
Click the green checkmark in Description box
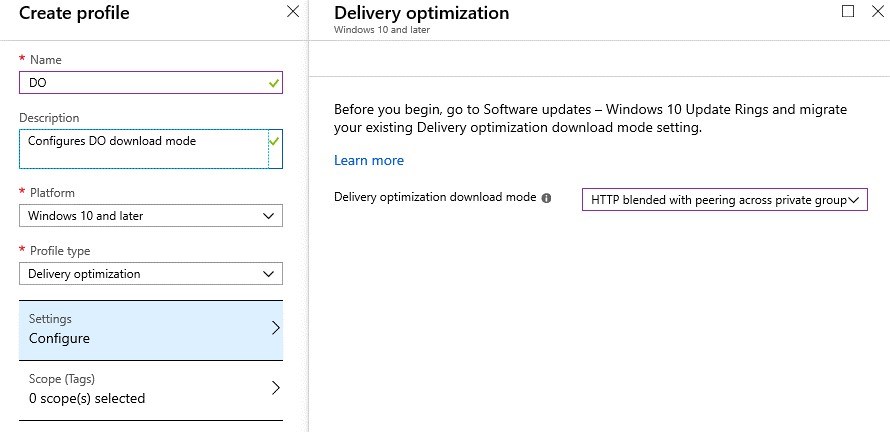point(274,142)
